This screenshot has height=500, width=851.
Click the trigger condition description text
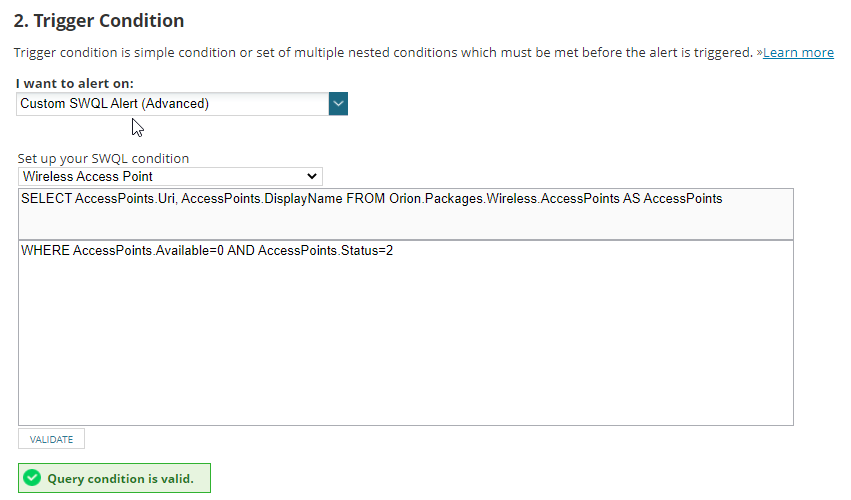tap(383, 53)
